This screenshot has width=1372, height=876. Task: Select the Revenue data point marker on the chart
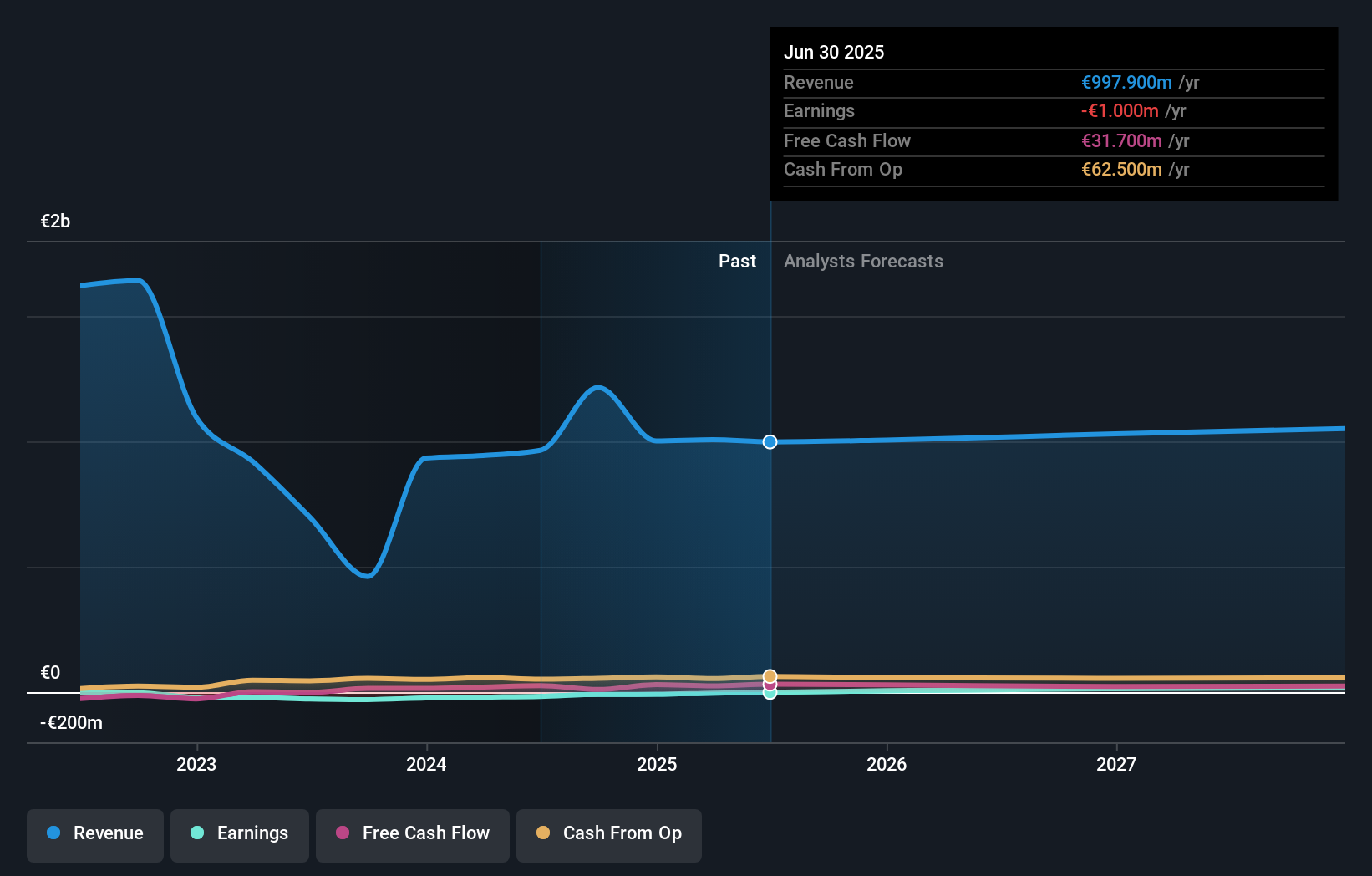tap(770, 442)
